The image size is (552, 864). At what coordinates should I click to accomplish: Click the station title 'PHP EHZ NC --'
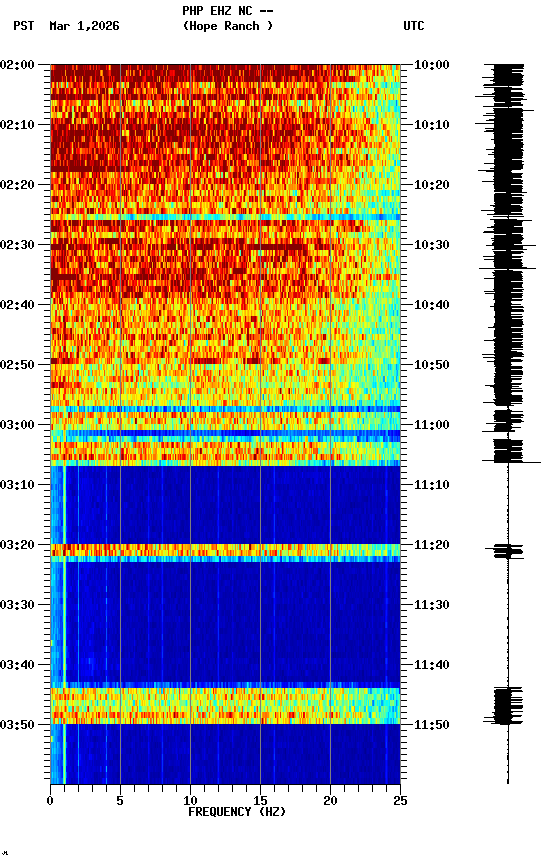[228, 10]
